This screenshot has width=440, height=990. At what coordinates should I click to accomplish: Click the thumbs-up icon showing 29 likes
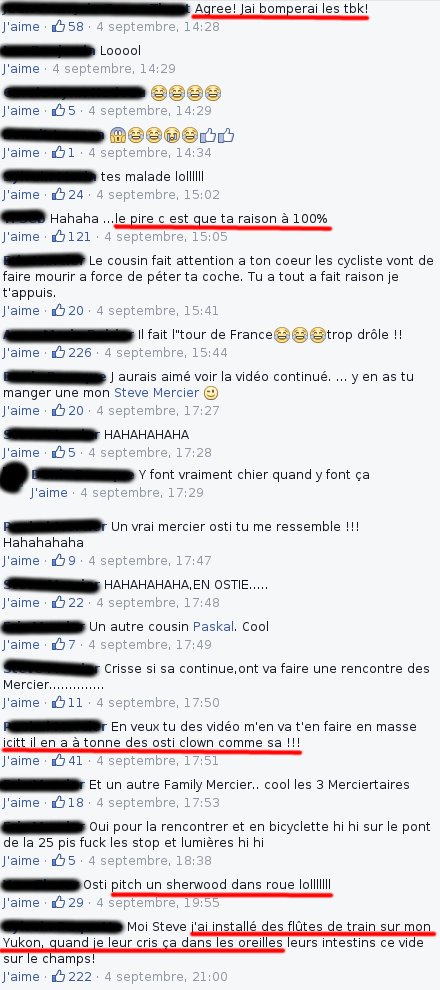(x=59, y=902)
